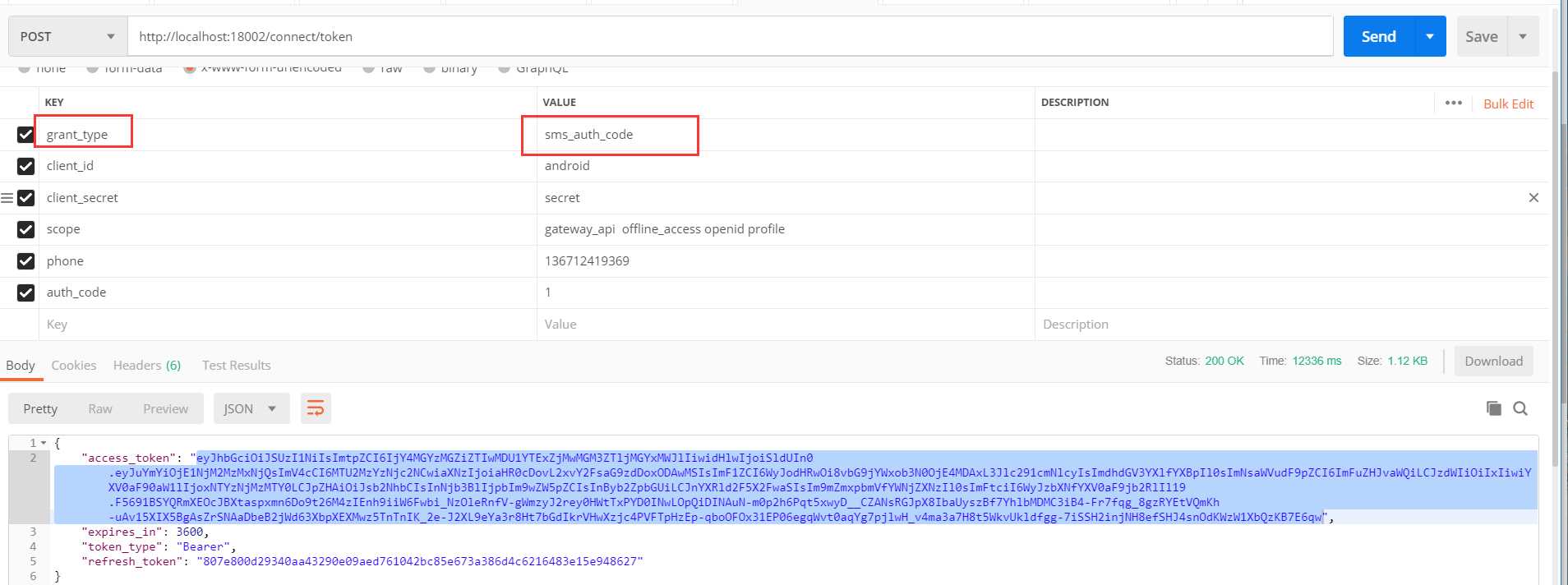Expand the Send button dropdown arrow
This screenshot has width=1568, height=585.
tap(1430, 36)
